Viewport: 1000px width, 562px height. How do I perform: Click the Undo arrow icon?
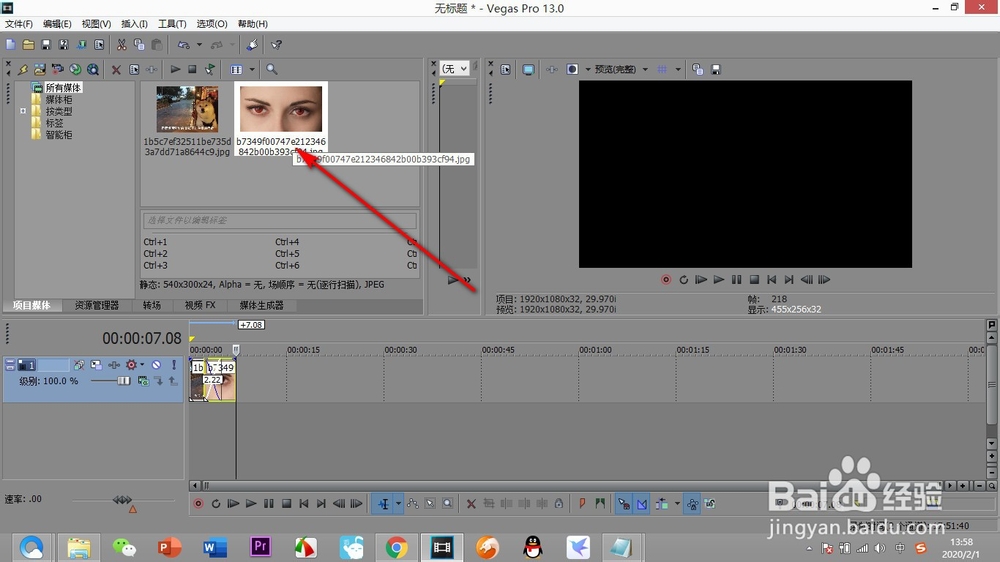[184, 45]
